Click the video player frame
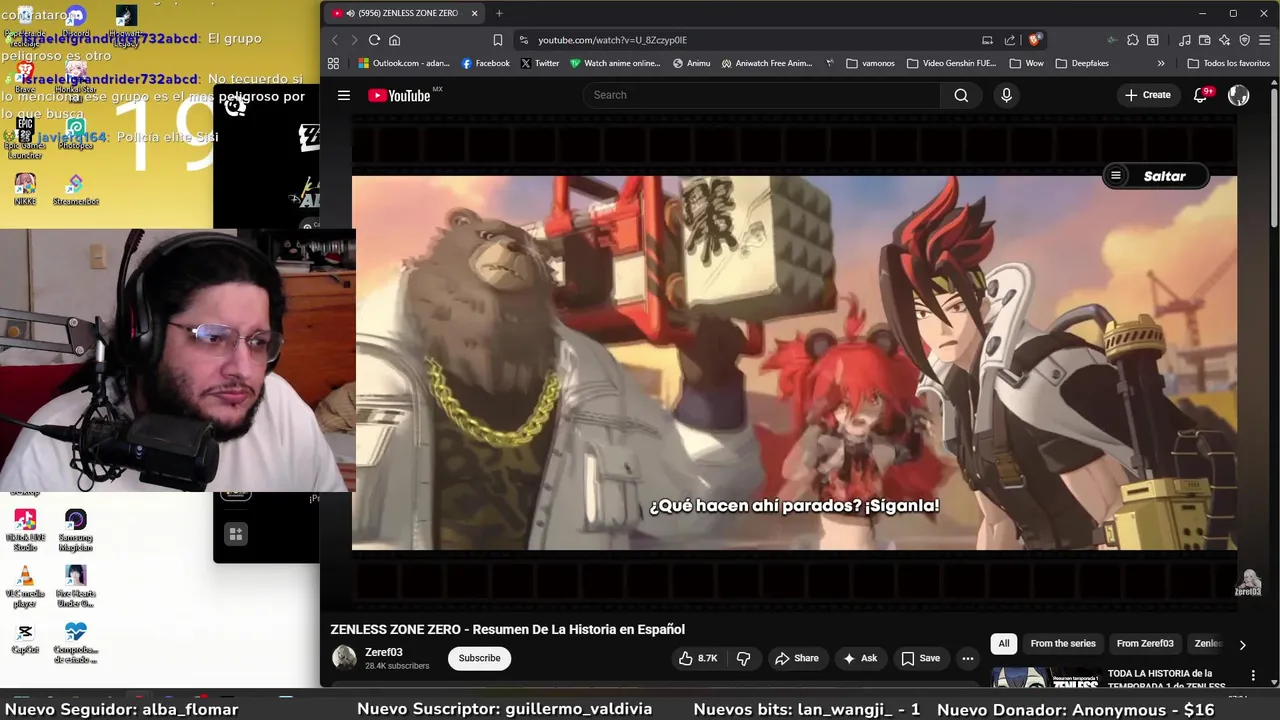Image resolution: width=1280 pixels, height=720 pixels. 794,363
